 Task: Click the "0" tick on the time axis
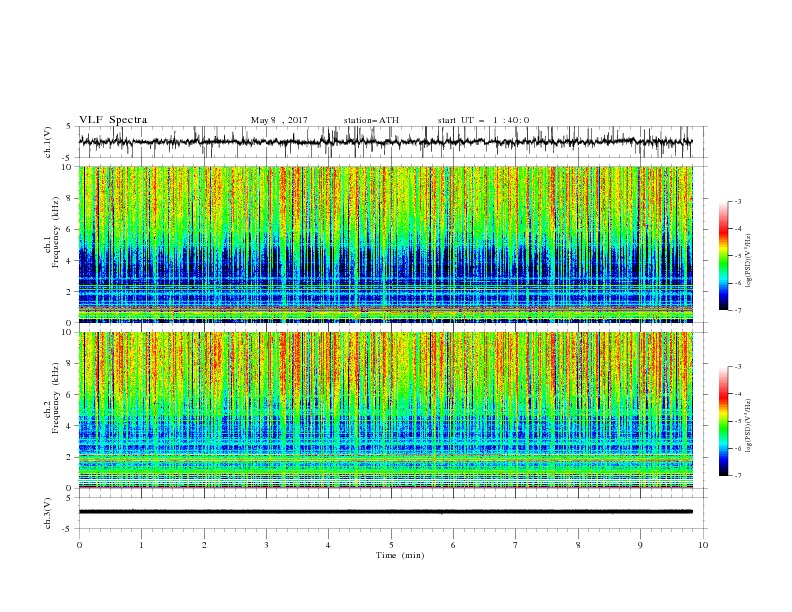(x=79, y=545)
